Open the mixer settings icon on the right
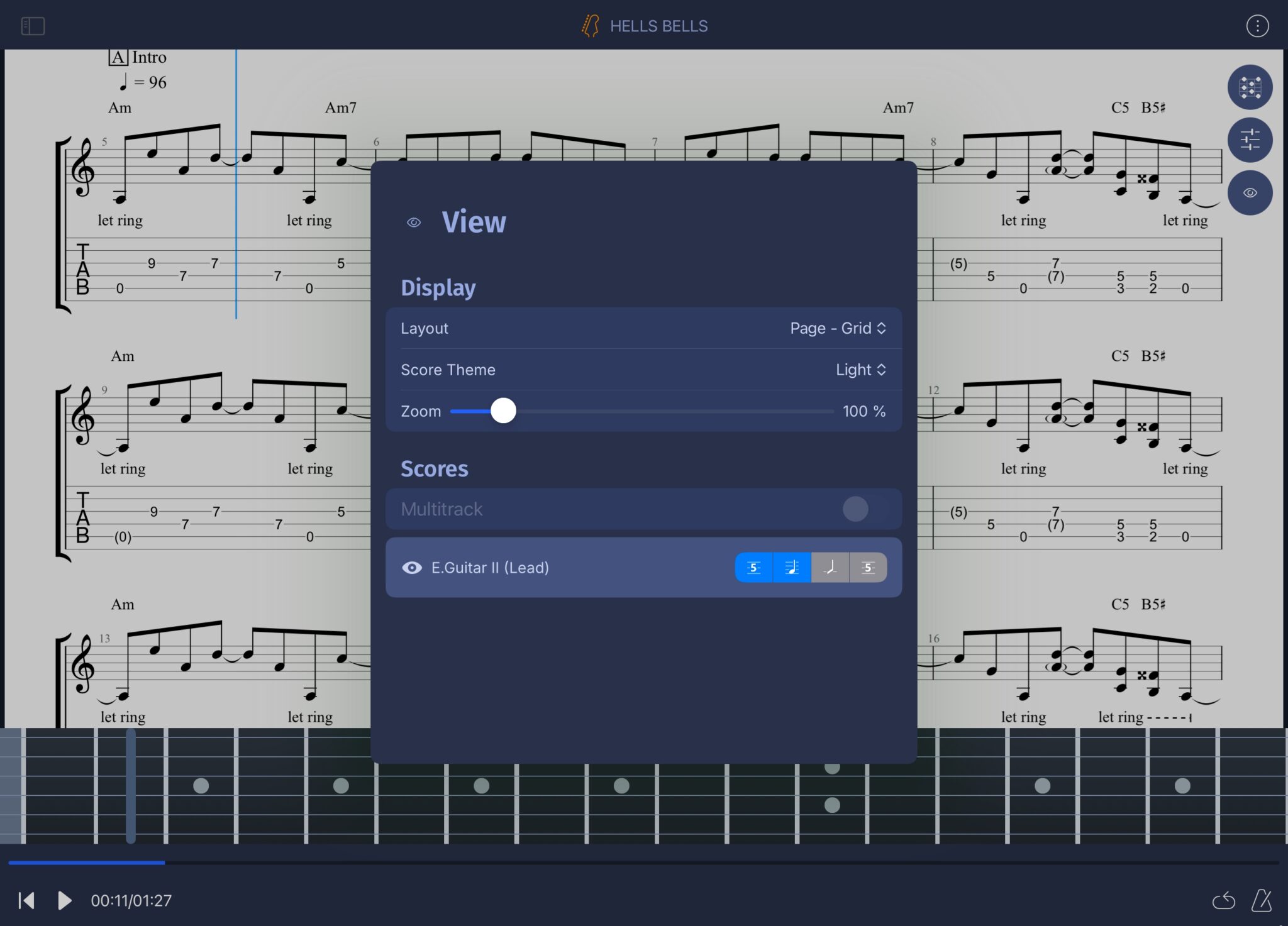The width and height of the screenshot is (1288, 926). click(1250, 140)
